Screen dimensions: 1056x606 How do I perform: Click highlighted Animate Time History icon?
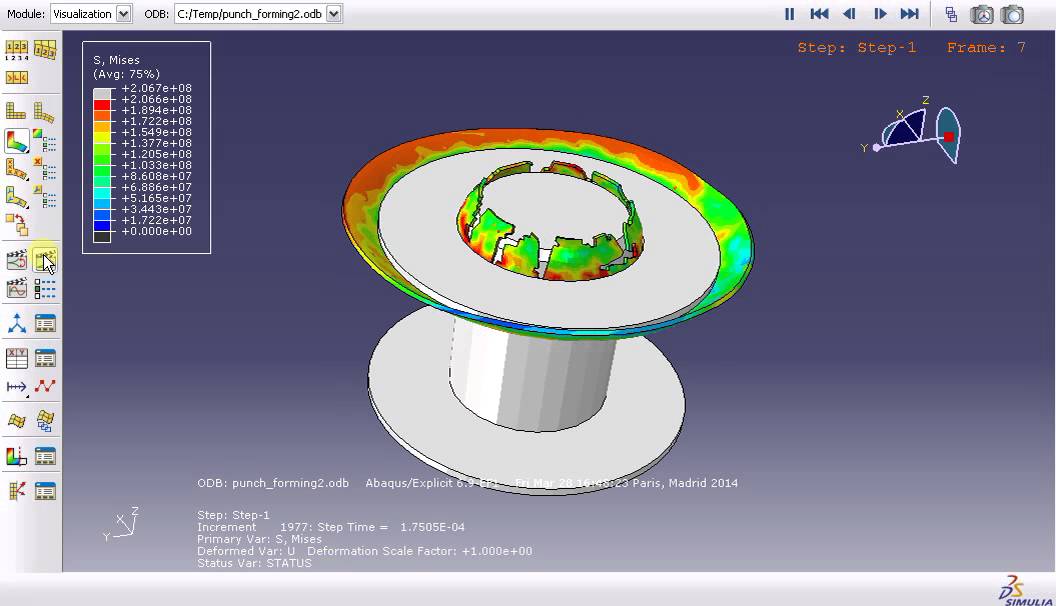pos(45,261)
